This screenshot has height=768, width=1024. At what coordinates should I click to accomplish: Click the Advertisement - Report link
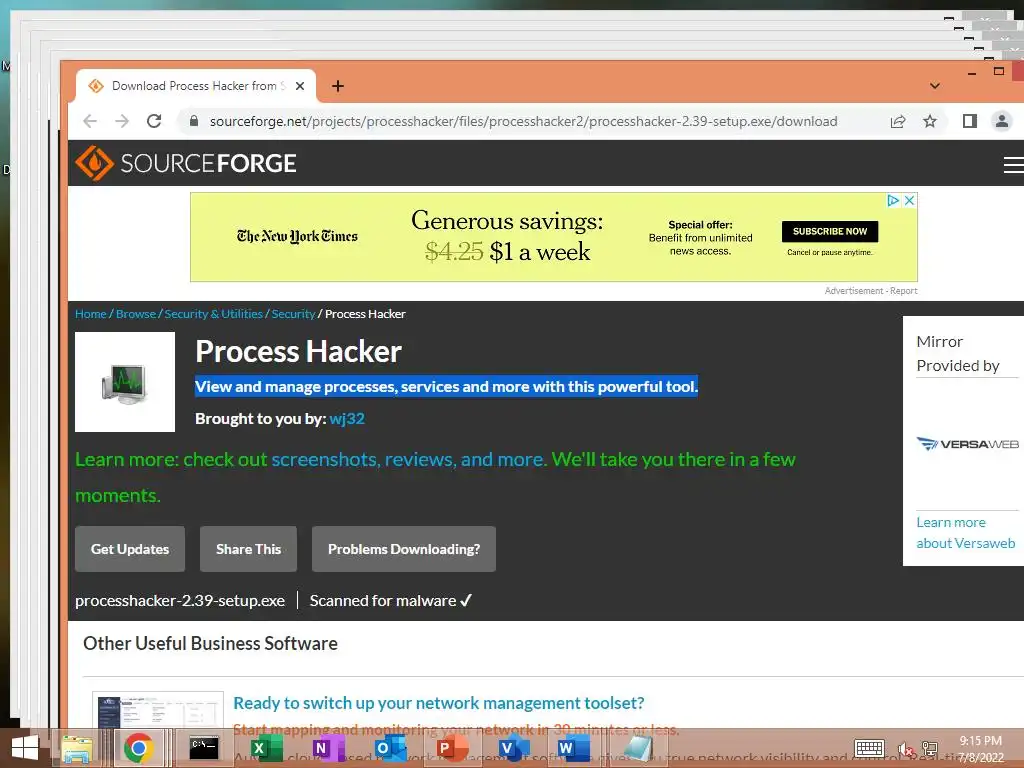coord(871,291)
